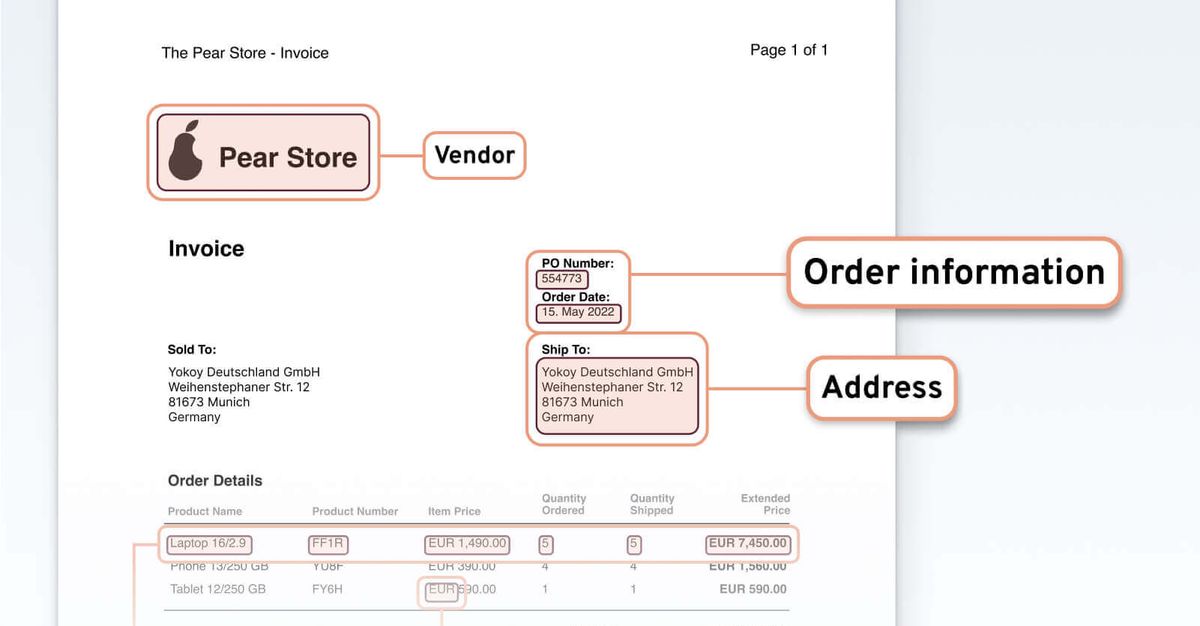Click the "Invoice" heading
Viewport: 1200px width, 626px height.
click(x=206, y=249)
